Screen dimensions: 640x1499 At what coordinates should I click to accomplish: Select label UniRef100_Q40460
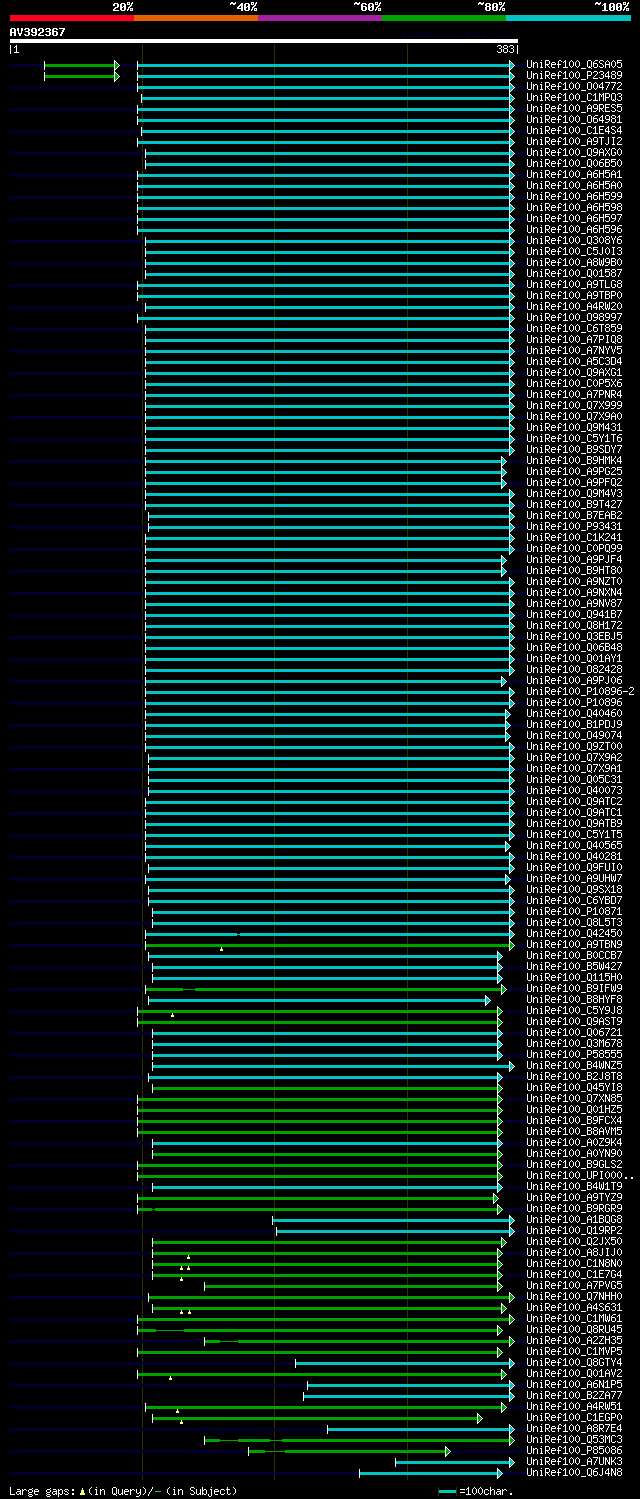click(574, 714)
